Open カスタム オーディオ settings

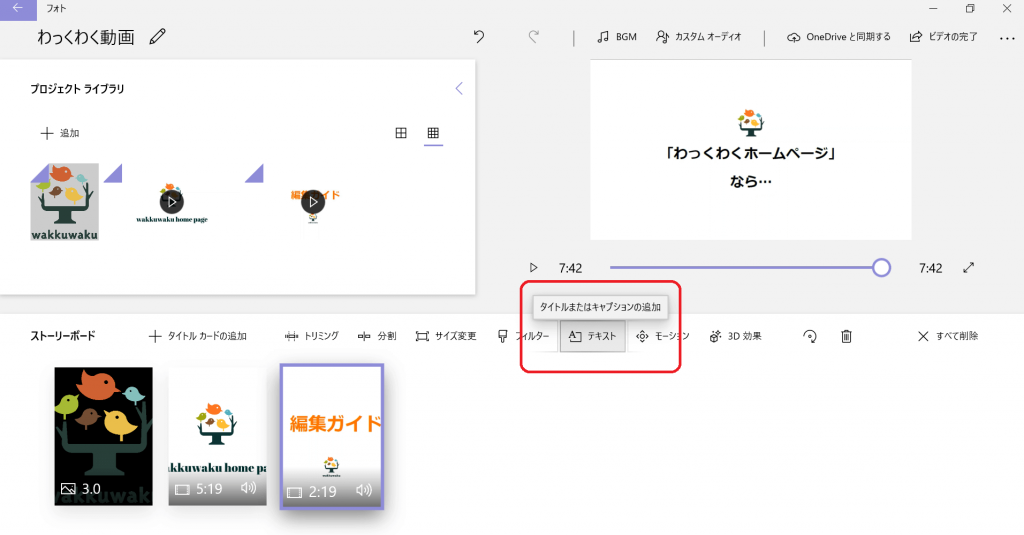[698, 37]
